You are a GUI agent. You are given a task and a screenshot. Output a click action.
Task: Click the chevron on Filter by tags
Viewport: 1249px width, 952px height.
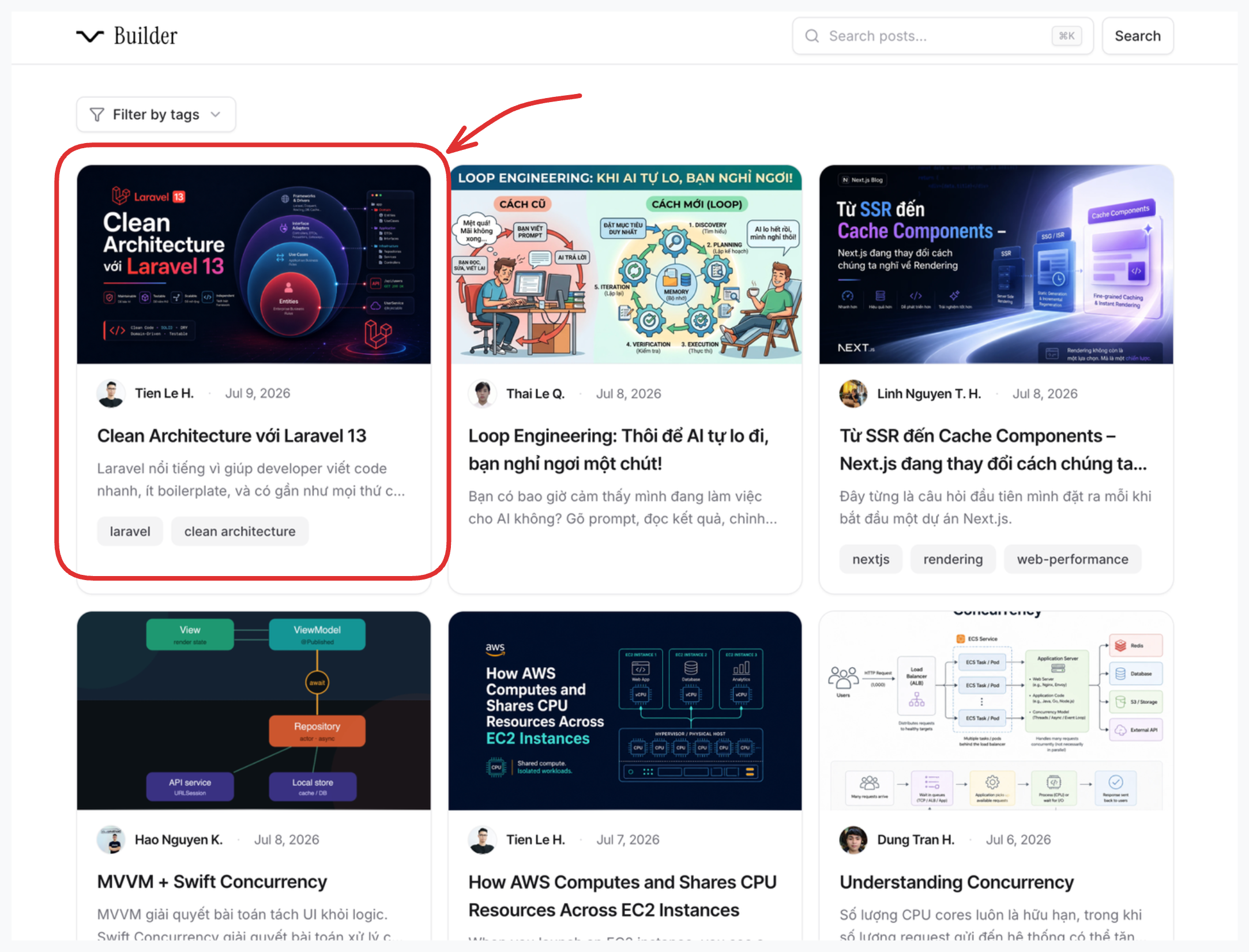pyautogui.click(x=216, y=115)
